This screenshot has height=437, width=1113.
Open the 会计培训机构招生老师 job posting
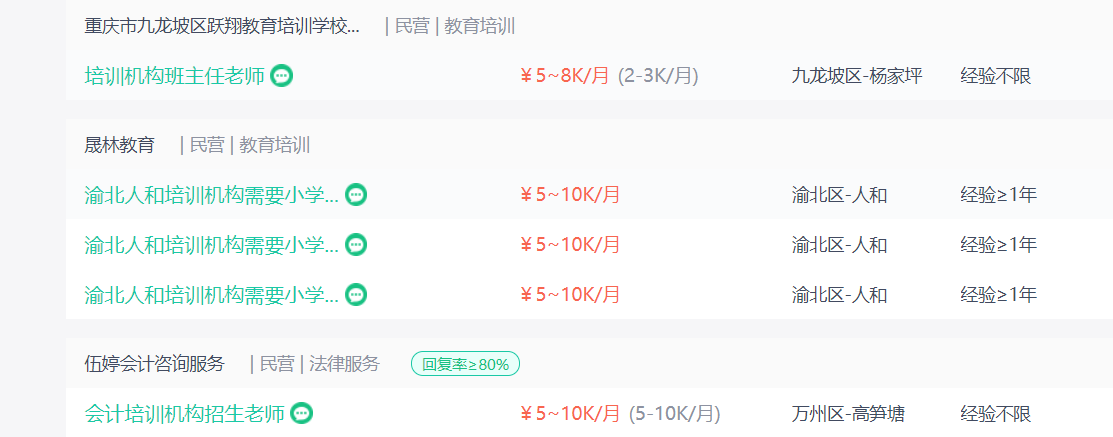pyautogui.click(x=185, y=413)
